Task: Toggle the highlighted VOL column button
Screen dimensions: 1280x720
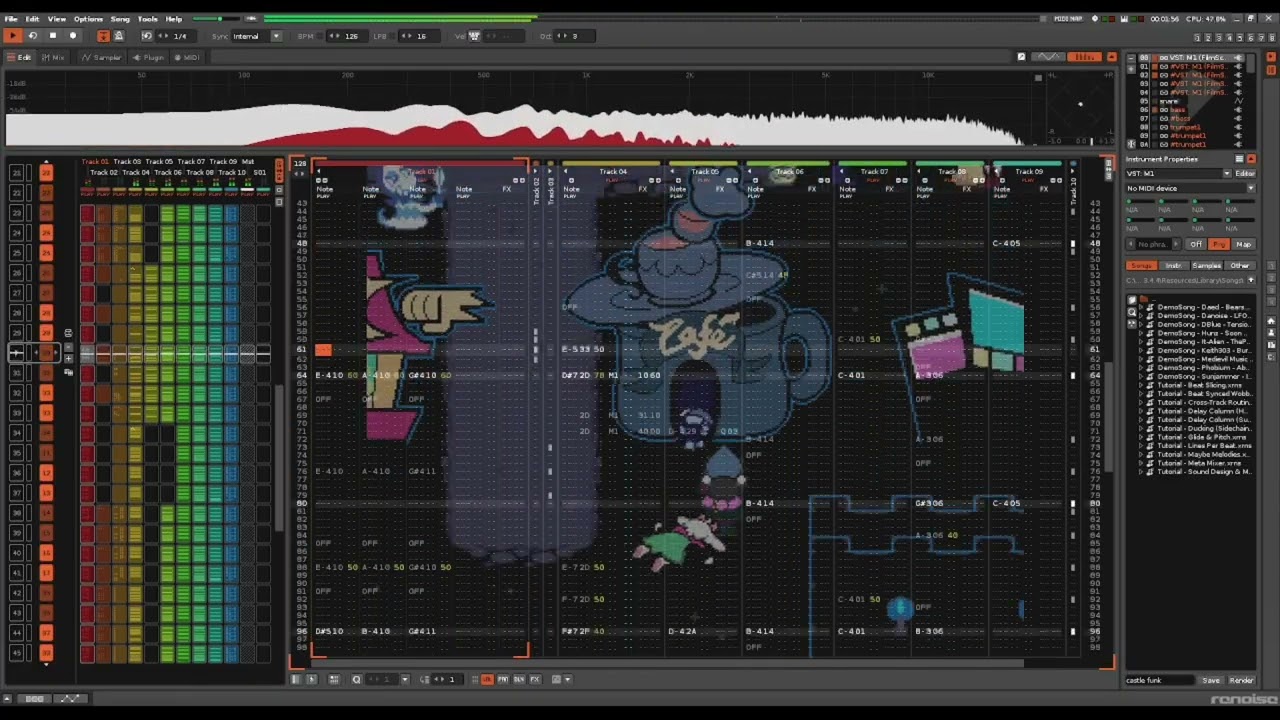Action: pyautogui.click(x=487, y=680)
